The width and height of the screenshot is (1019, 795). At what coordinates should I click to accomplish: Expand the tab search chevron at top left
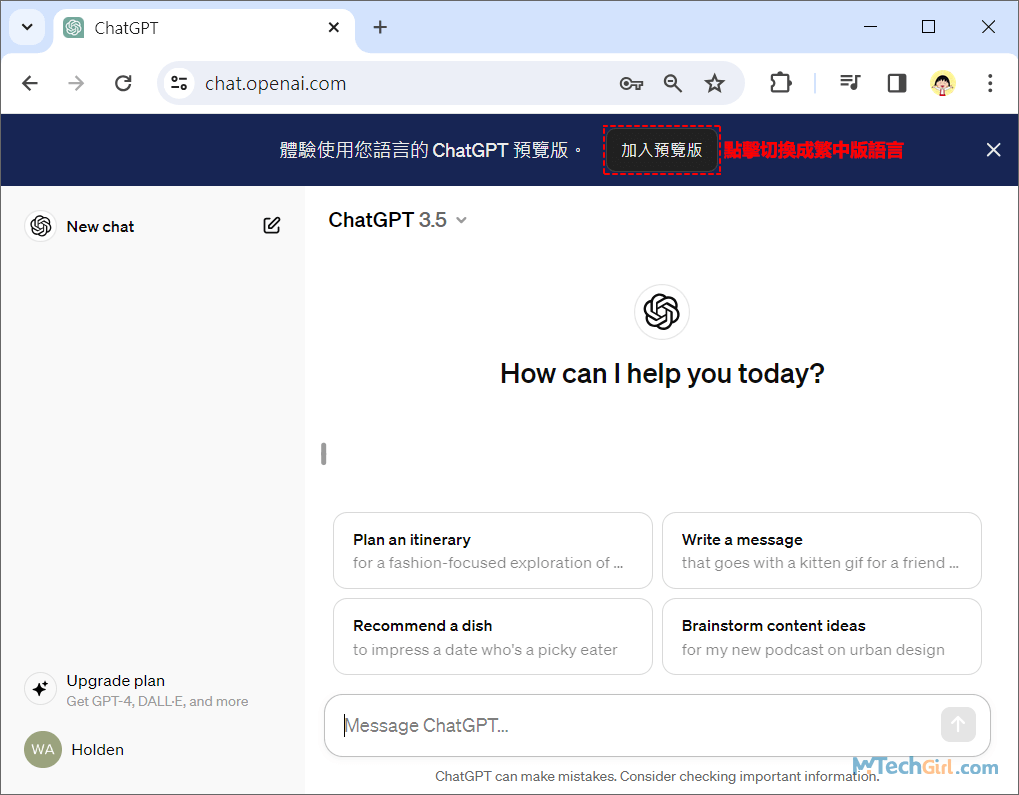click(25, 26)
